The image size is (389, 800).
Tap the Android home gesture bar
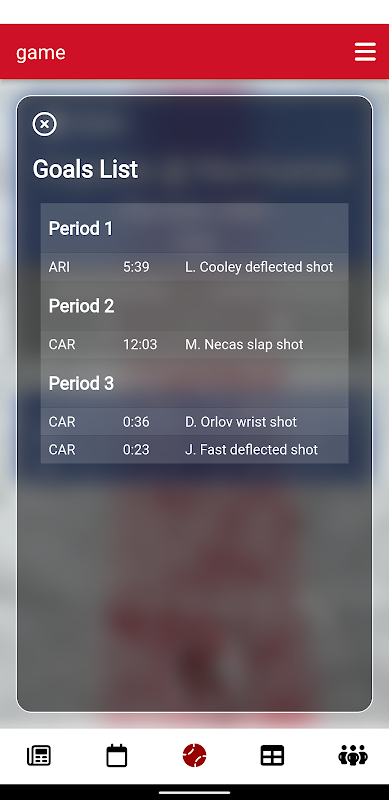coord(194,792)
